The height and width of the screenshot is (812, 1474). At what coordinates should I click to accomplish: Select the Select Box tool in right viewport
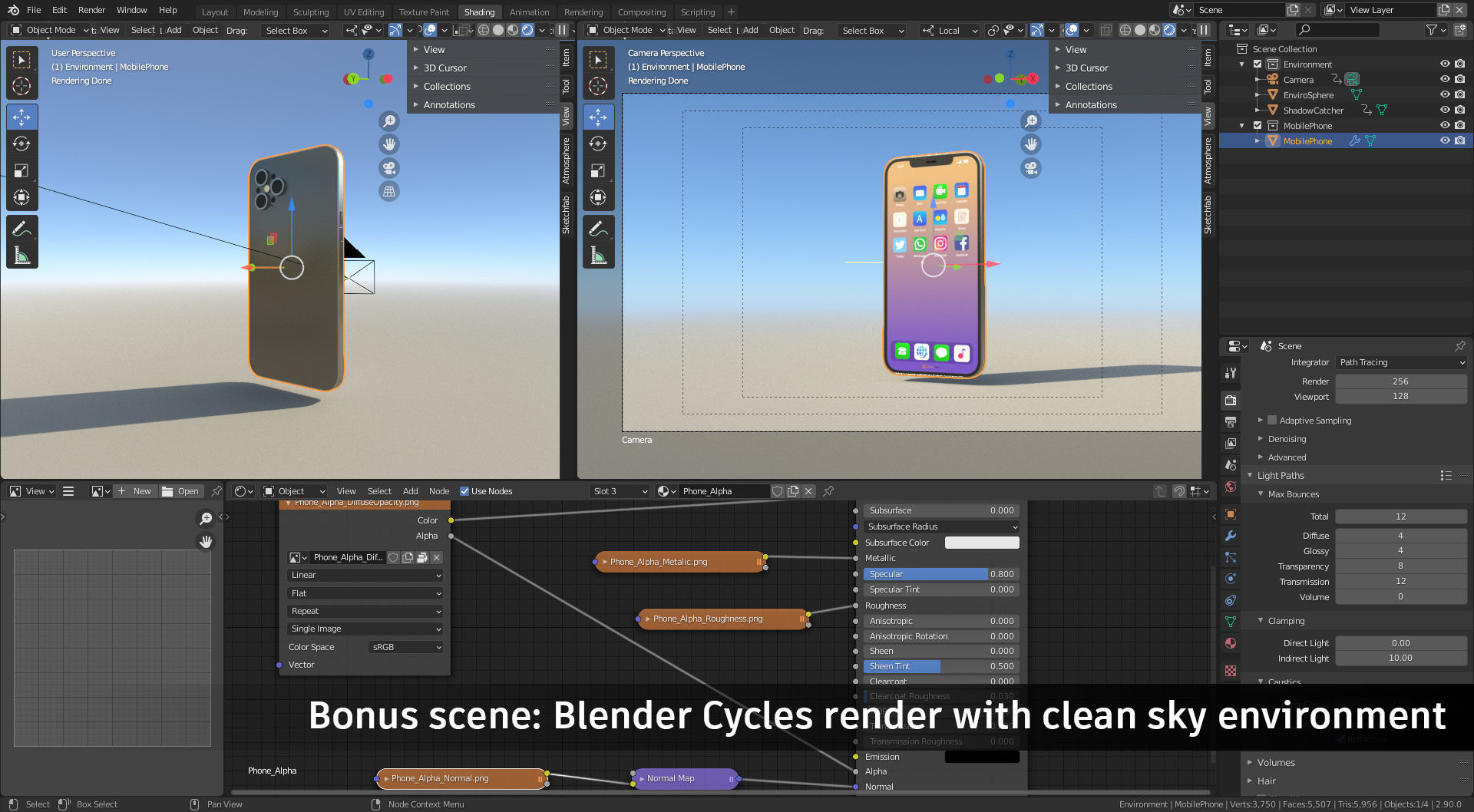tap(598, 59)
